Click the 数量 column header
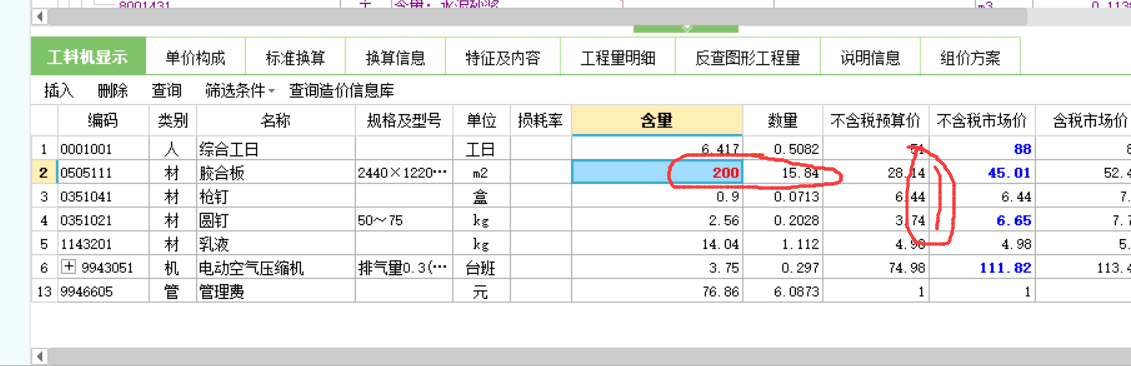The height and width of the screenshot is (366, 1131). [x=783, y=121]
